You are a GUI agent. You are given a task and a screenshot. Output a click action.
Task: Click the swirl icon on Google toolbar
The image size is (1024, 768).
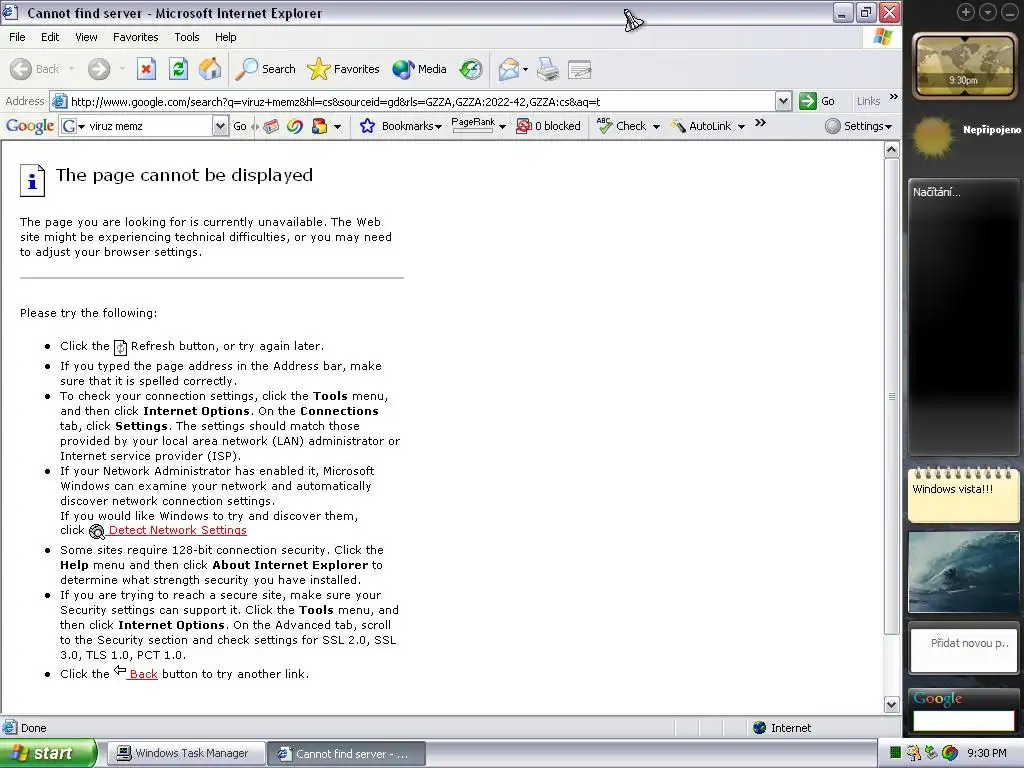point(295,126)
